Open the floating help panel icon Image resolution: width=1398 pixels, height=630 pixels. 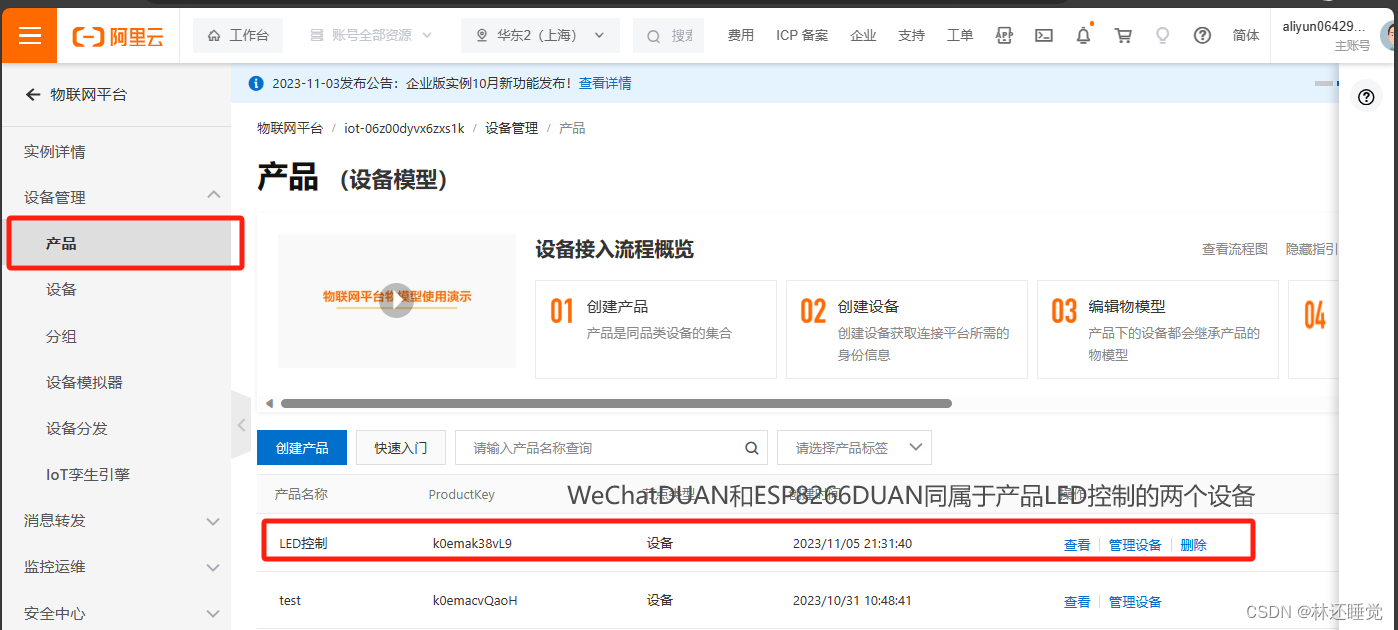coord(1366,96)
